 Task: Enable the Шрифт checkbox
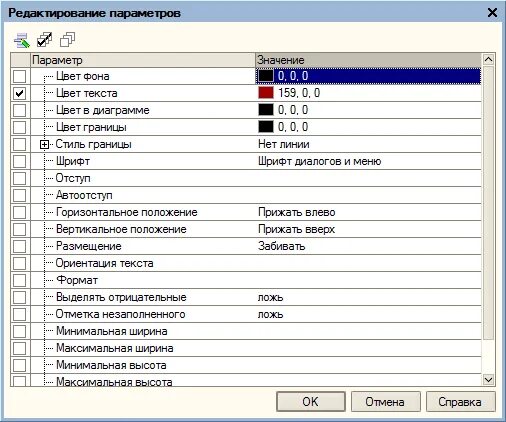(x=19, y=161)
